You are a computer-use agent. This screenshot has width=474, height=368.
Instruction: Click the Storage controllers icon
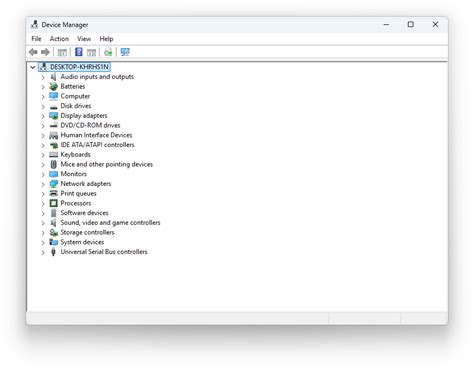coord(53,232)
